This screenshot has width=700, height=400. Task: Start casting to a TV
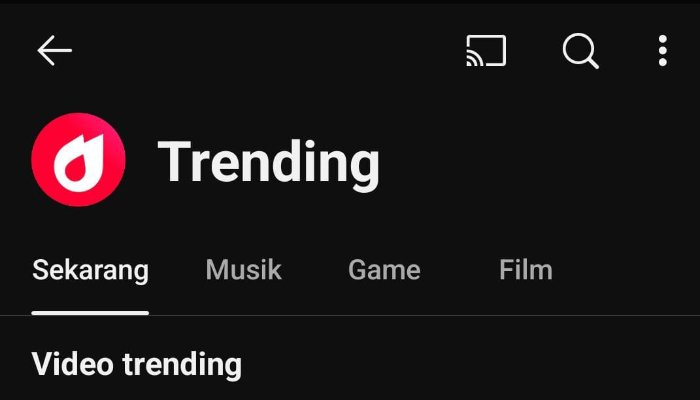coord(486,51)
